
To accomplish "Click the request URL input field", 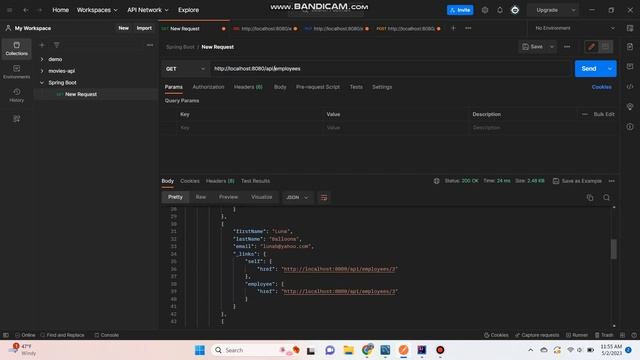I will click(x=391, y=69).
